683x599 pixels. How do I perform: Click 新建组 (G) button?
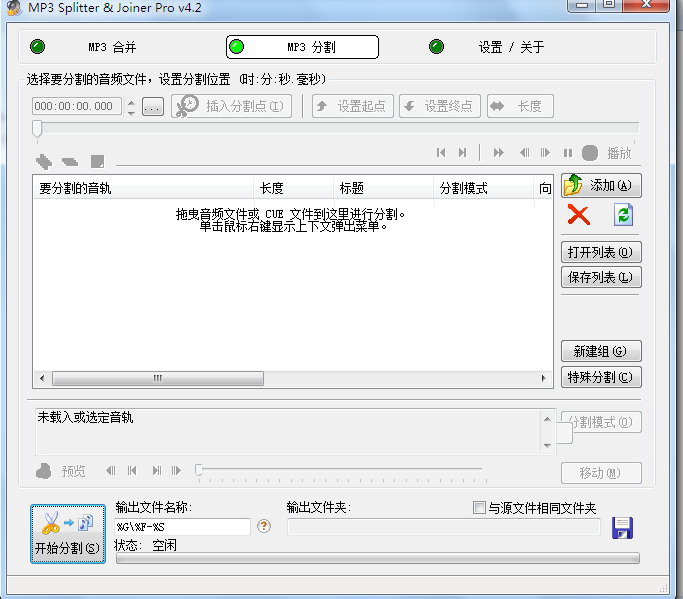[x=601, y=351]
